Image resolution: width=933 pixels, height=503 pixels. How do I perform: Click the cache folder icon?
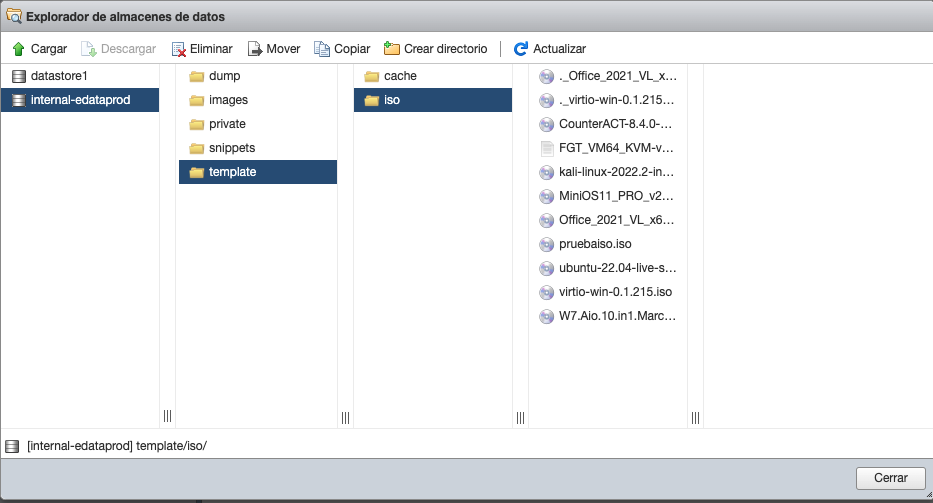(372, 76)
